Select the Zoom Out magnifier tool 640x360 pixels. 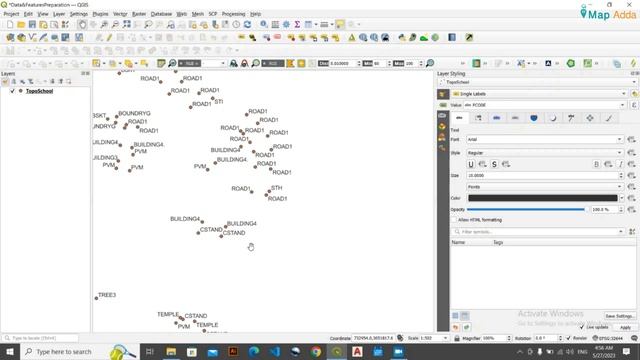click(115, 25)
